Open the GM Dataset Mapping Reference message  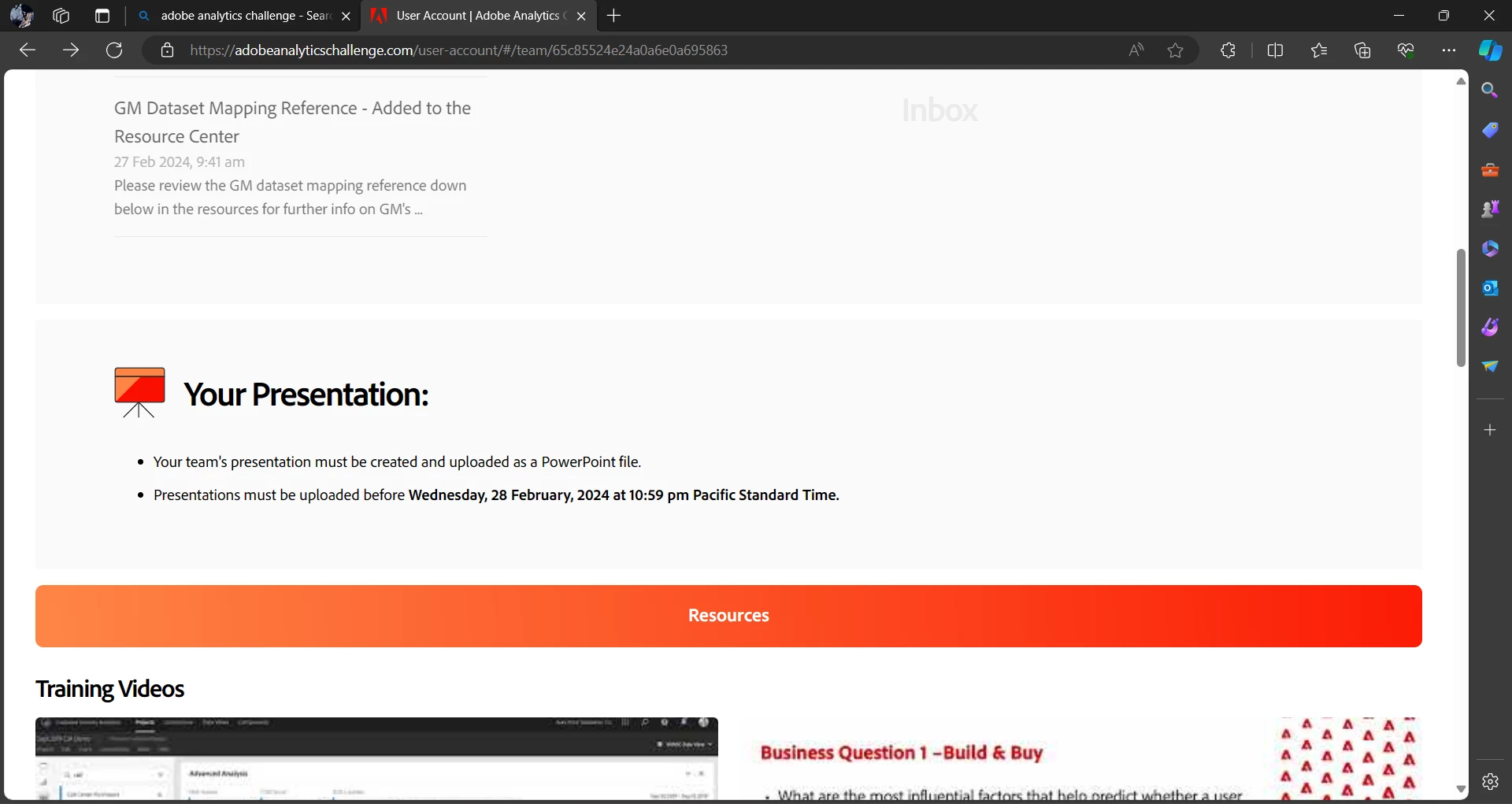(x=292, y=122)
